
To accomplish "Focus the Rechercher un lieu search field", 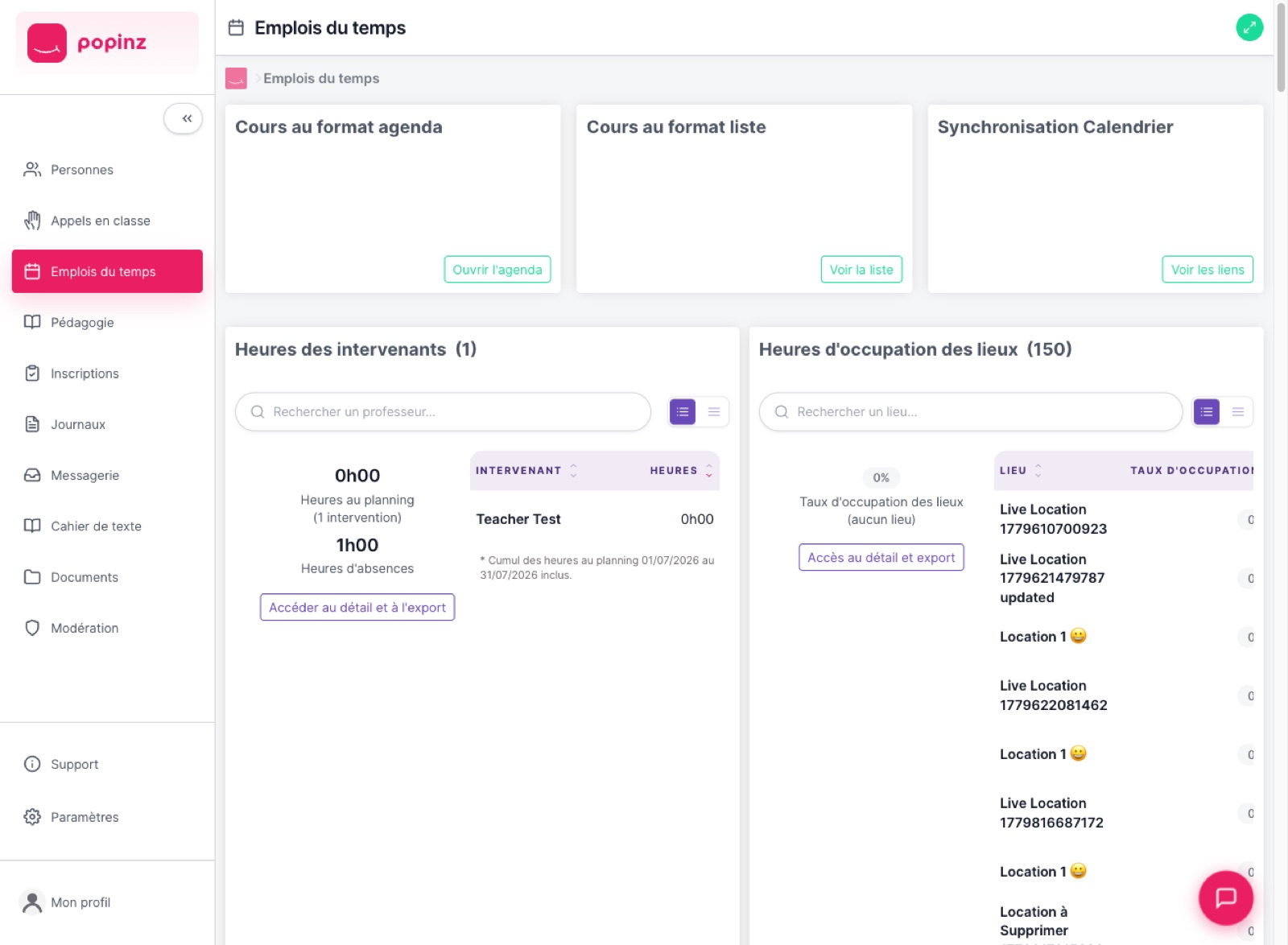I will [971, 412].
